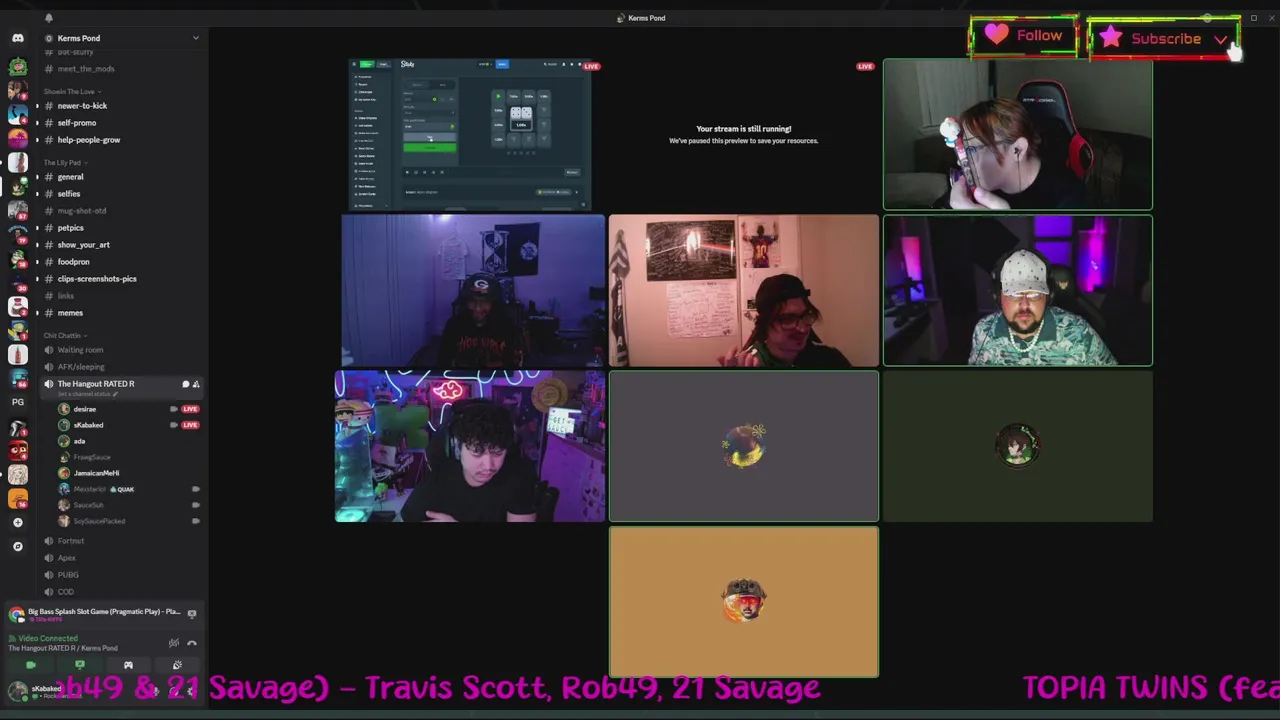Toggle camera button in voice panel
The width and height of the screenshot is (1280, 720).
click(x=31, y=665)
